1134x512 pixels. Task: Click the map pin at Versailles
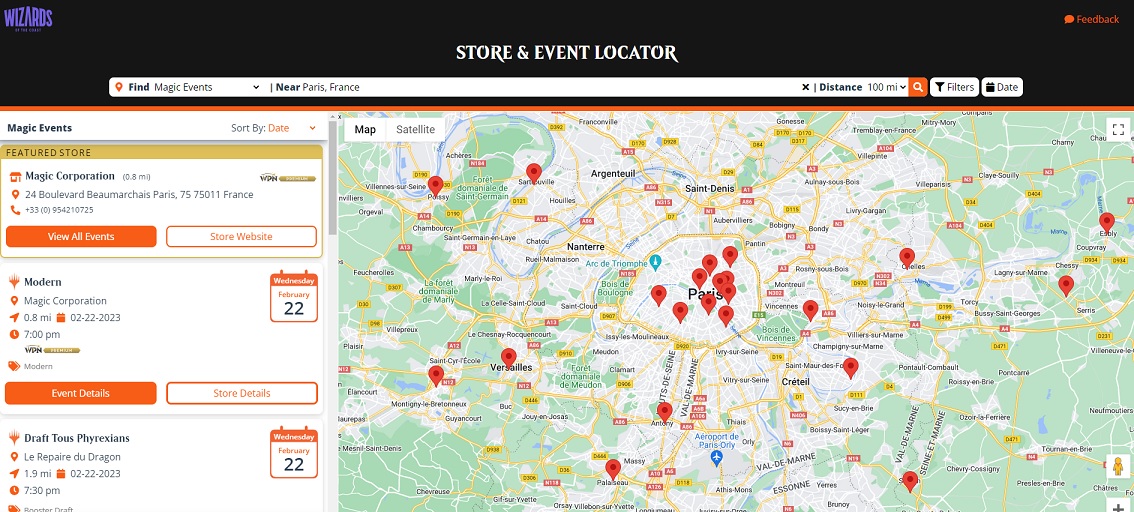pos(509,359)
